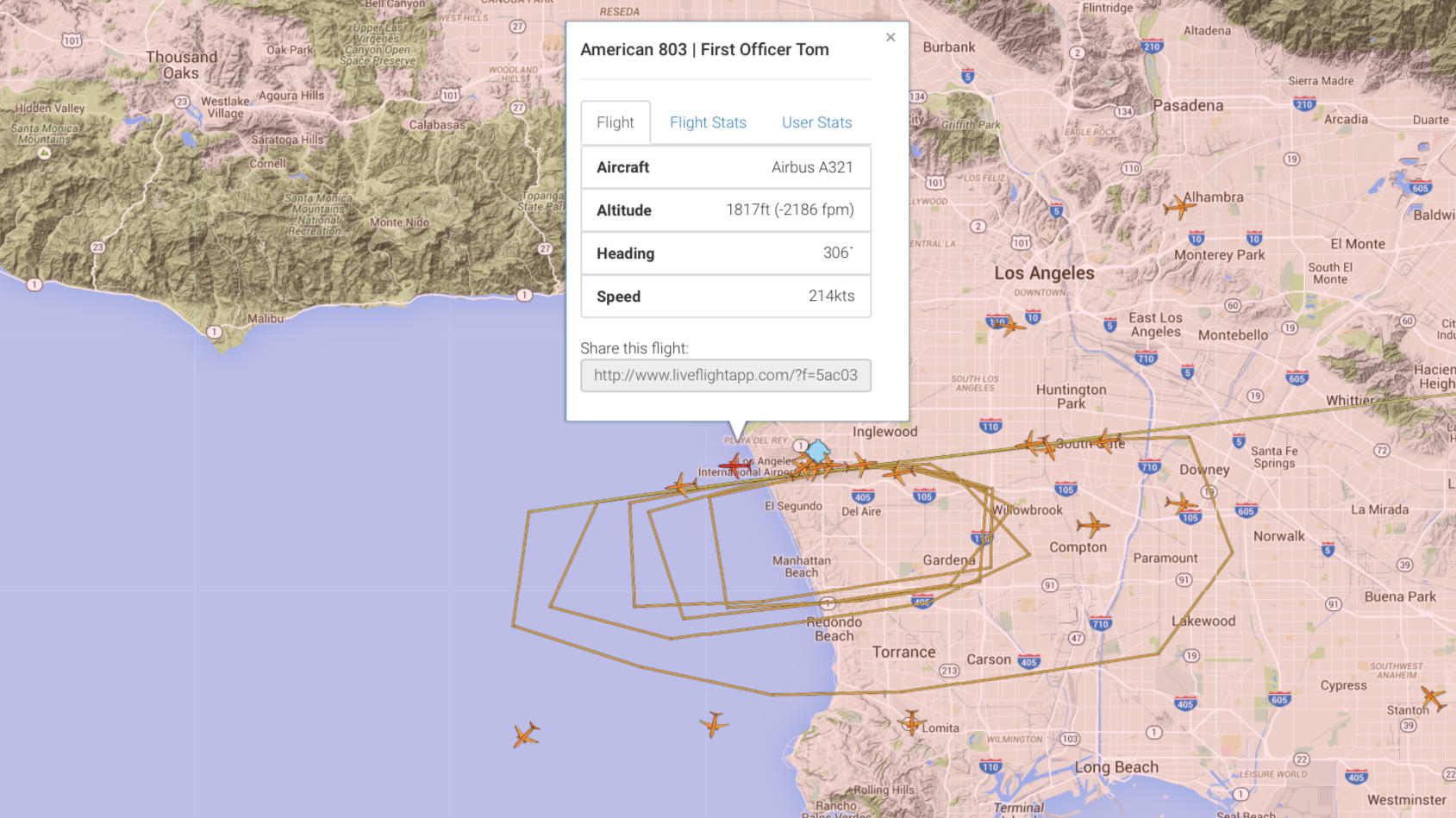Image resolution: width=1456 pixels, height=818 pixels.
Task: Click the Burbank map label
Action: (x=949, y=47)
